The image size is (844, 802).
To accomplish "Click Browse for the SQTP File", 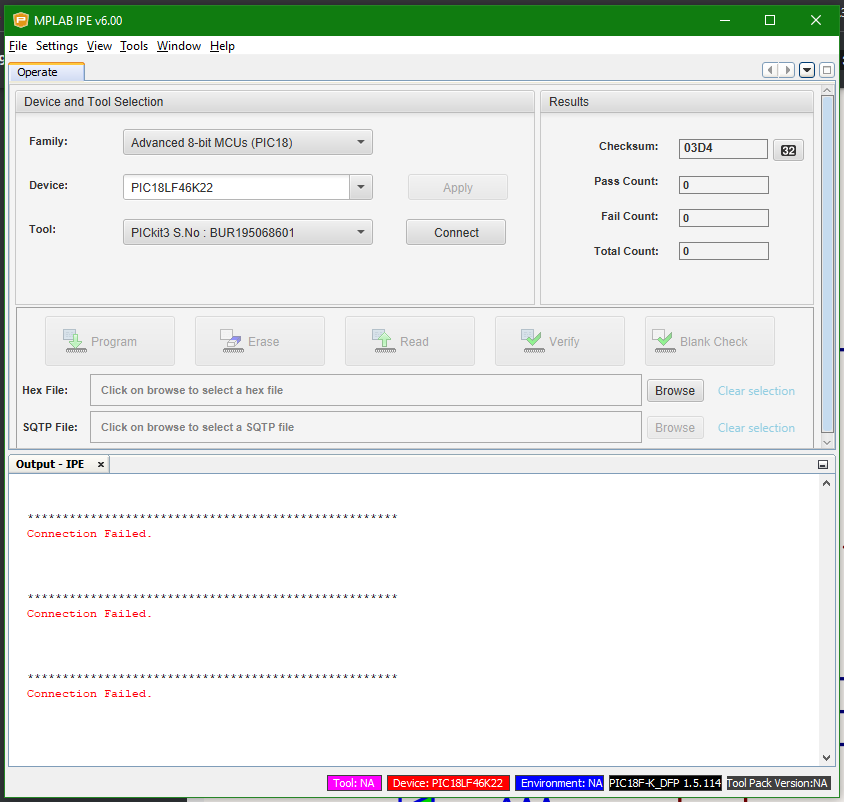I will [675, 427].
